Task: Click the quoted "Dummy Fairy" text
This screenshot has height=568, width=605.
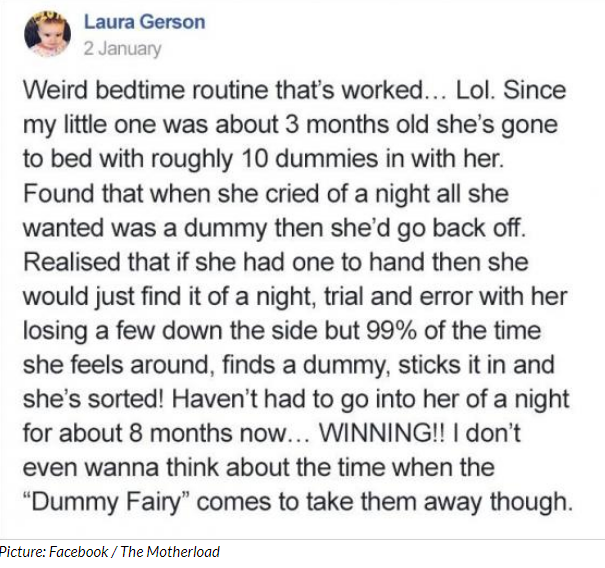Action: [105, 502]
